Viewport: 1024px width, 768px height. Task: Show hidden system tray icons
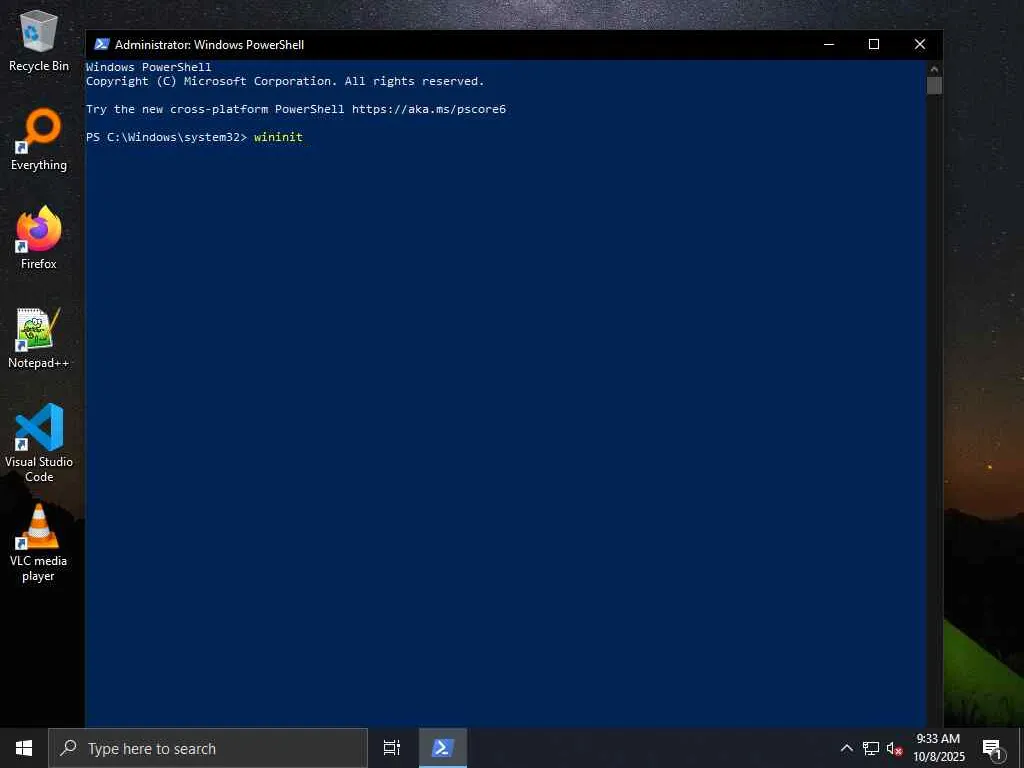pyautogui.click(x=846, y=748)
